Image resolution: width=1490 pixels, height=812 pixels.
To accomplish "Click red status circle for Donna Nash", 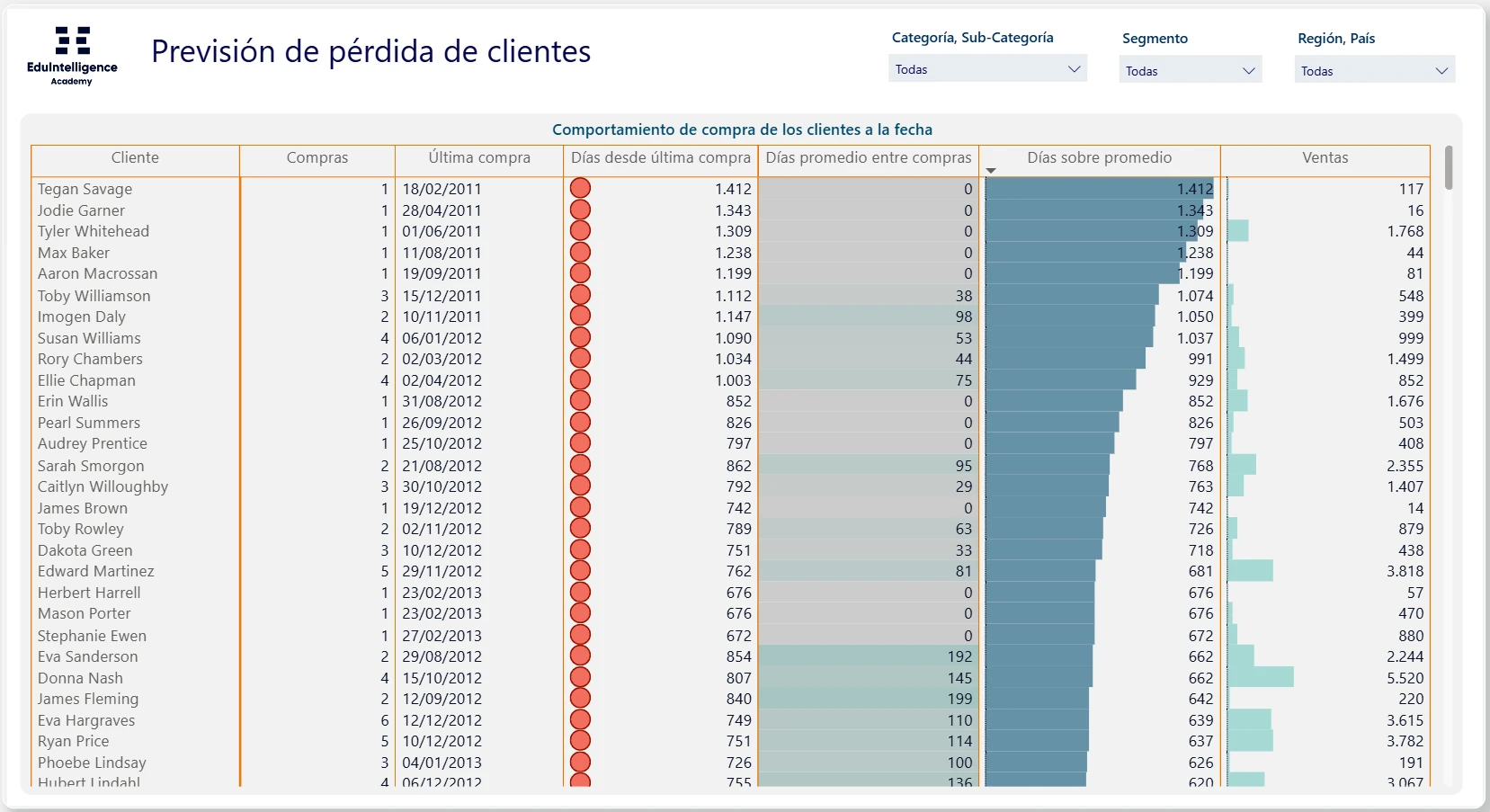I will pyautogui.click(x=581, y=678).
